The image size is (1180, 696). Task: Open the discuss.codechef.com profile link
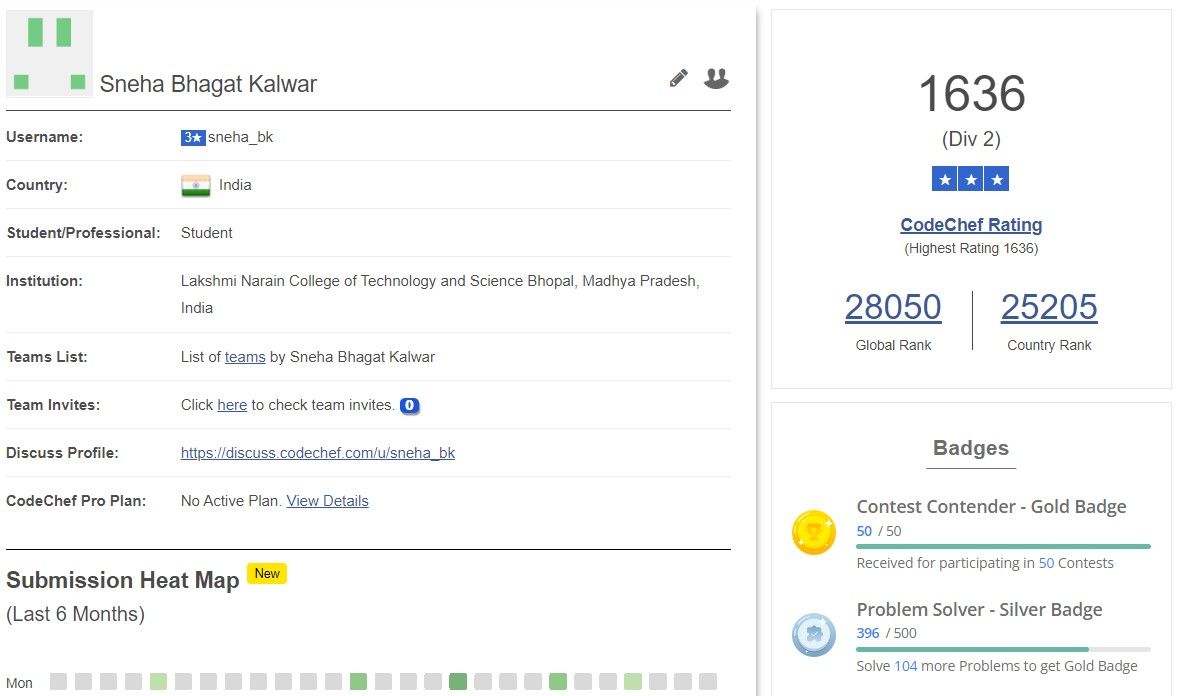318,453
